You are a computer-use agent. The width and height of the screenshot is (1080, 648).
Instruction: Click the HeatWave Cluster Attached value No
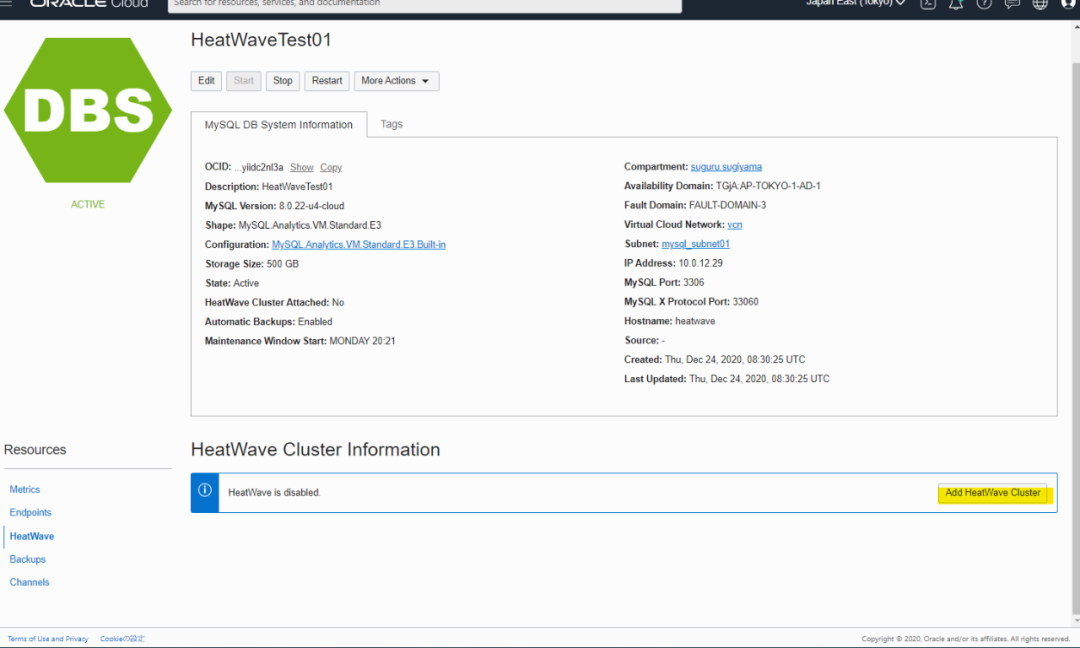point(338,302)
